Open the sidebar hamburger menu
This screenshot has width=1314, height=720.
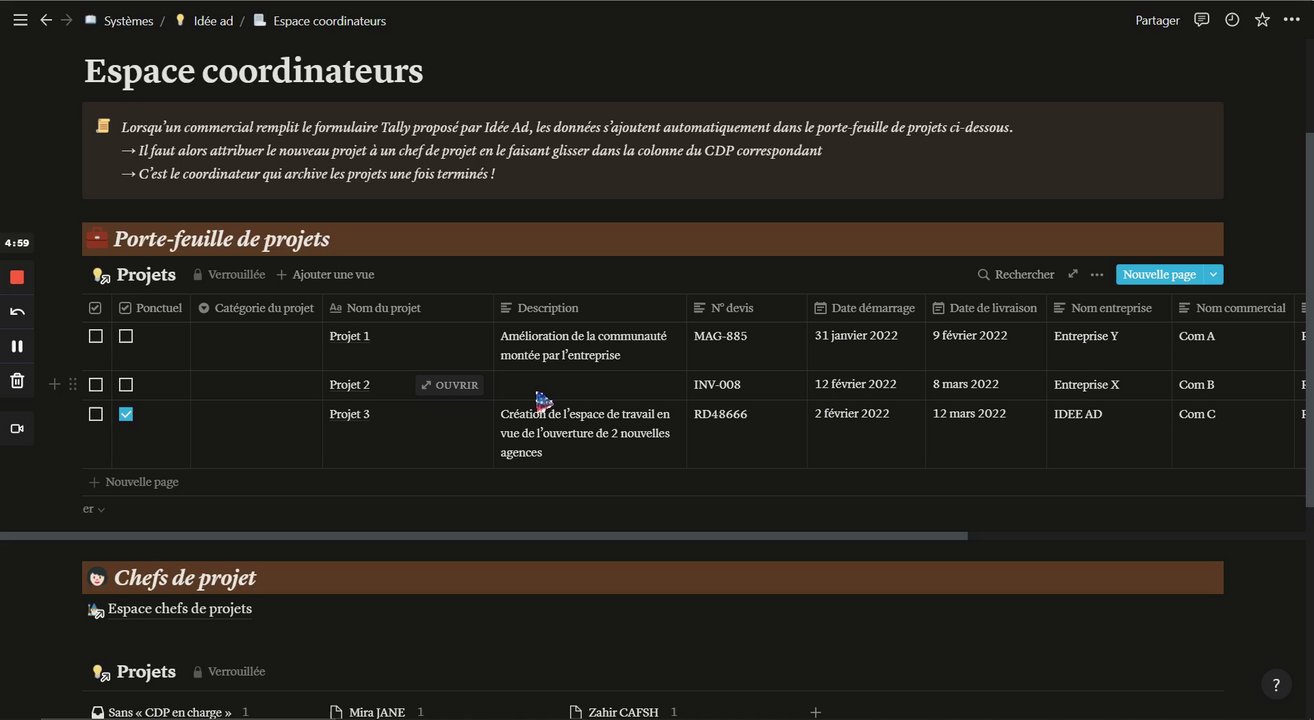[20, 20]
